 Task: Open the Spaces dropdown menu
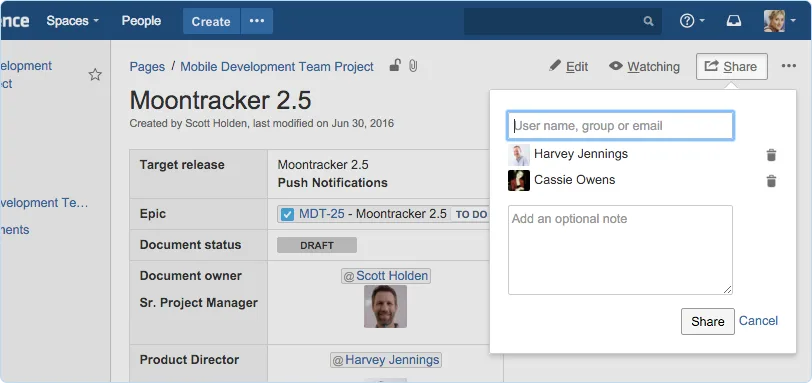(x=72, y=21)
